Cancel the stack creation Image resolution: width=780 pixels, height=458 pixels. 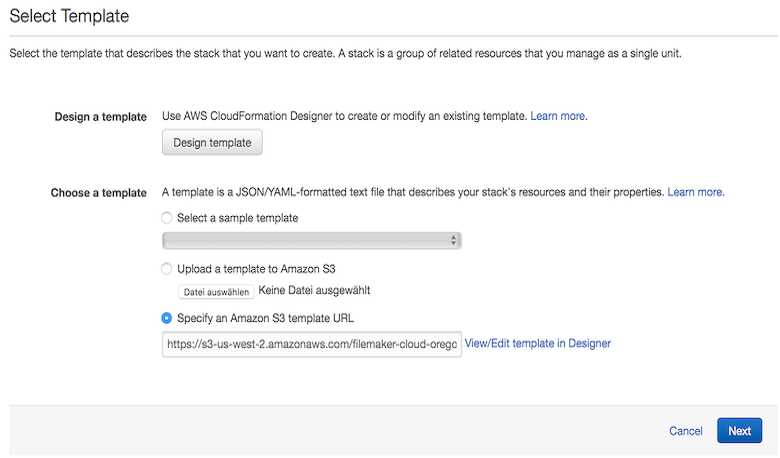point(685,431)
